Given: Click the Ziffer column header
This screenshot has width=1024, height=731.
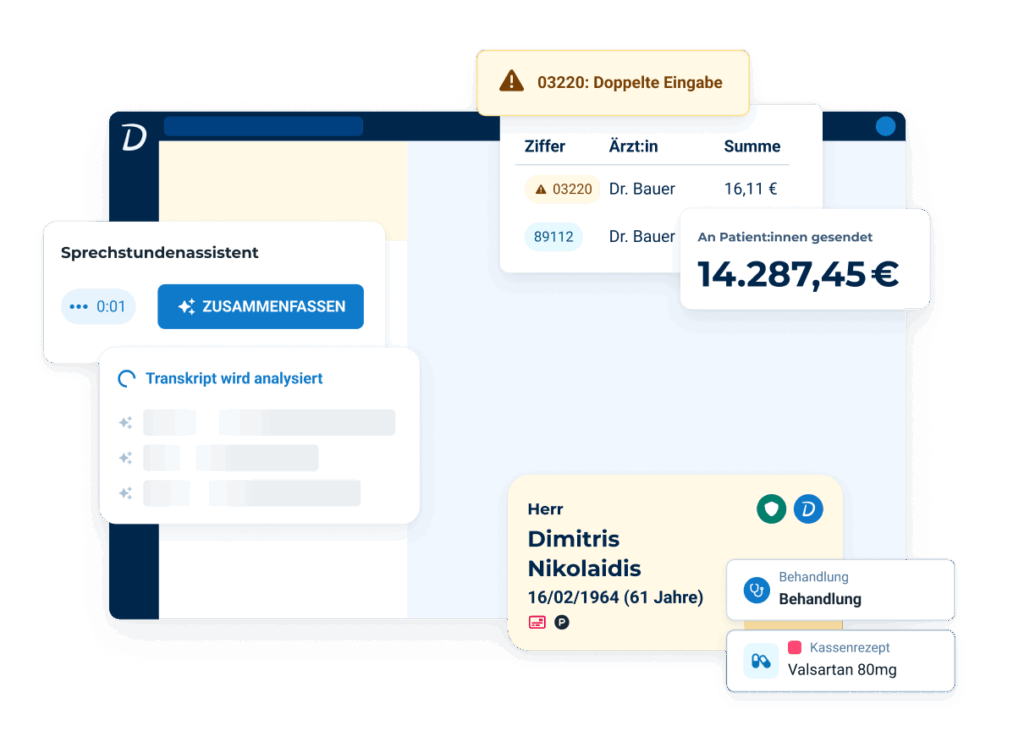Looking at the screenshot, I should pyautogui.click(x=545, y=146).
